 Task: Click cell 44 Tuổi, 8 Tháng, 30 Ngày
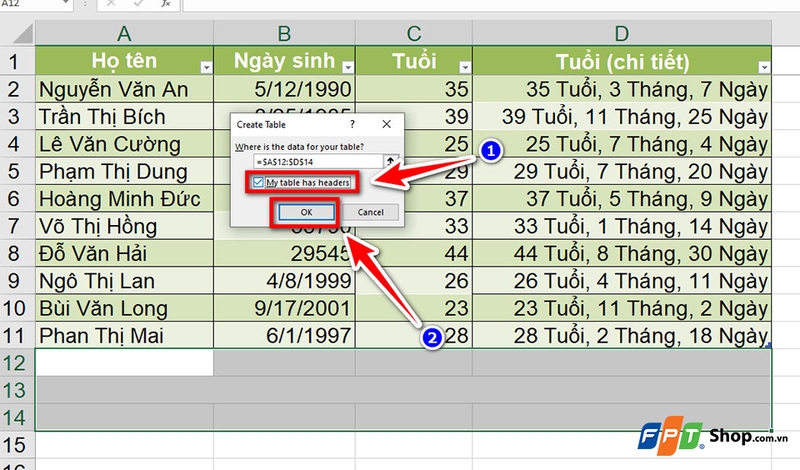622,254
